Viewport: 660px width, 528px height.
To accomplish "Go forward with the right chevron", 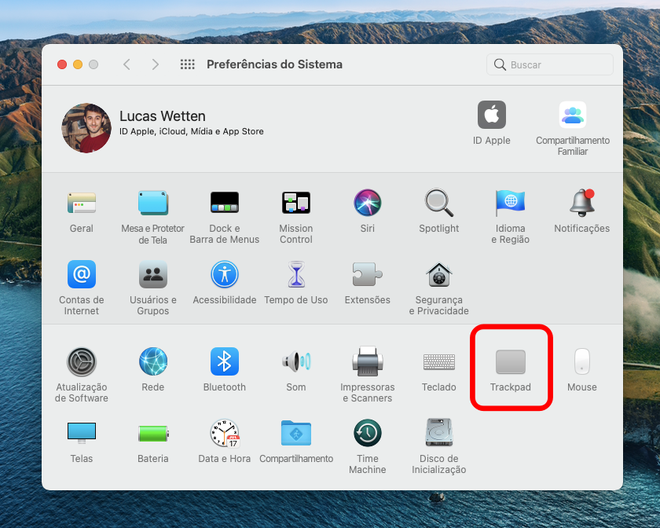I will (x=155, y=64).
